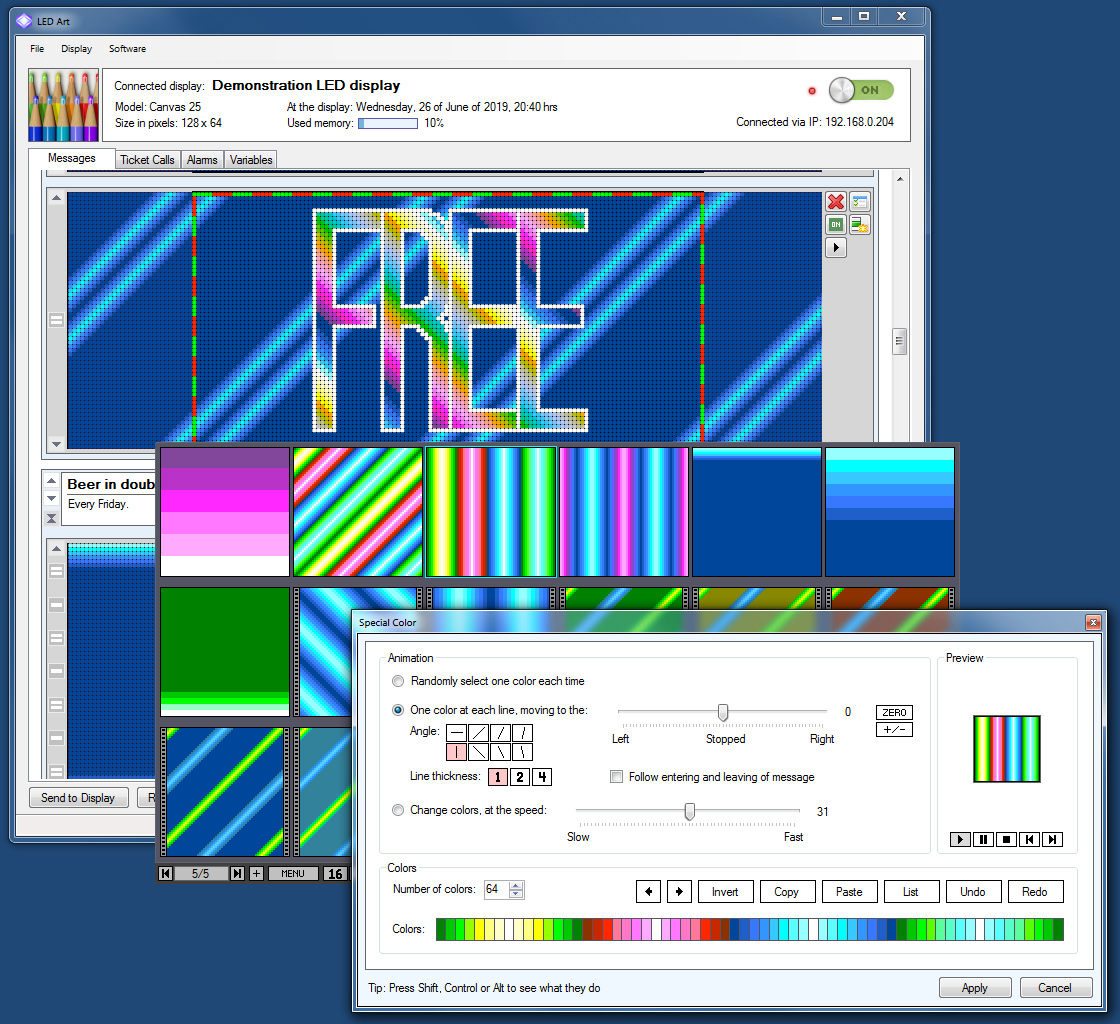Click the Left/Right movement slider handle
This screenshot has width=1120, height=1024.
click(722, 712)
